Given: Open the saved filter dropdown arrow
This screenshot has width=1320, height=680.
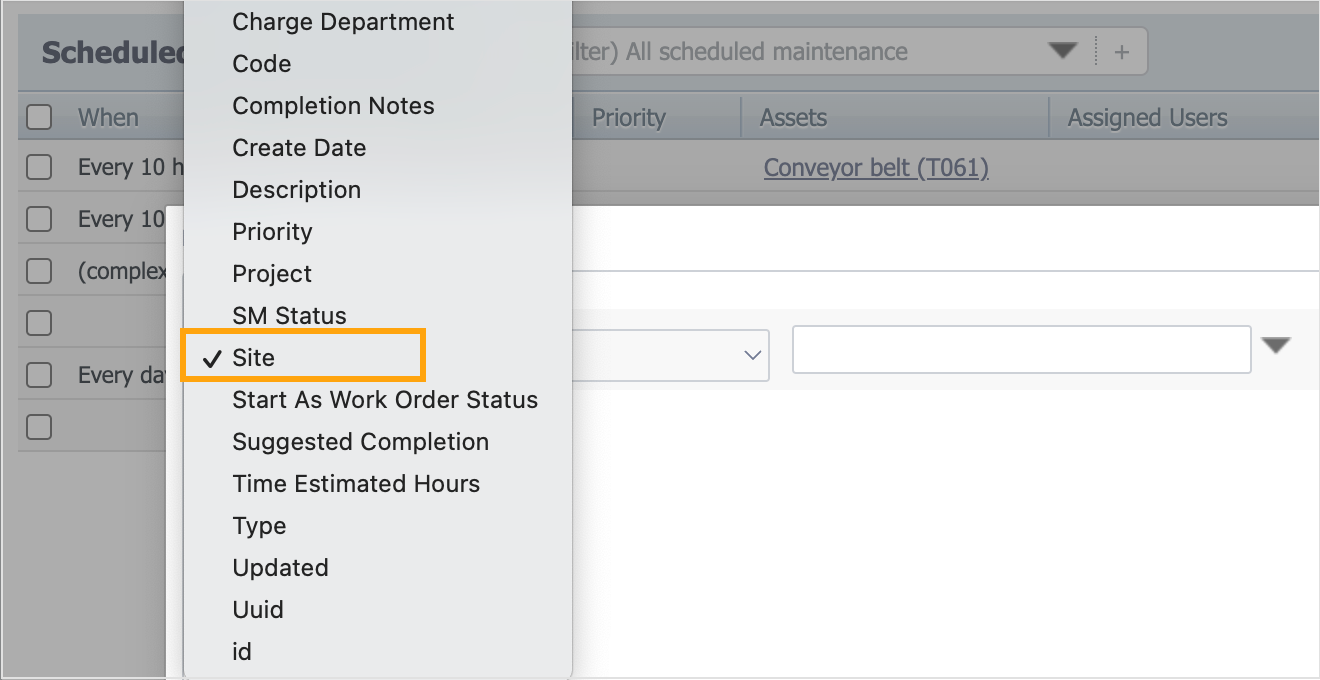Looking at the screenshot, I should (1062, 51).
